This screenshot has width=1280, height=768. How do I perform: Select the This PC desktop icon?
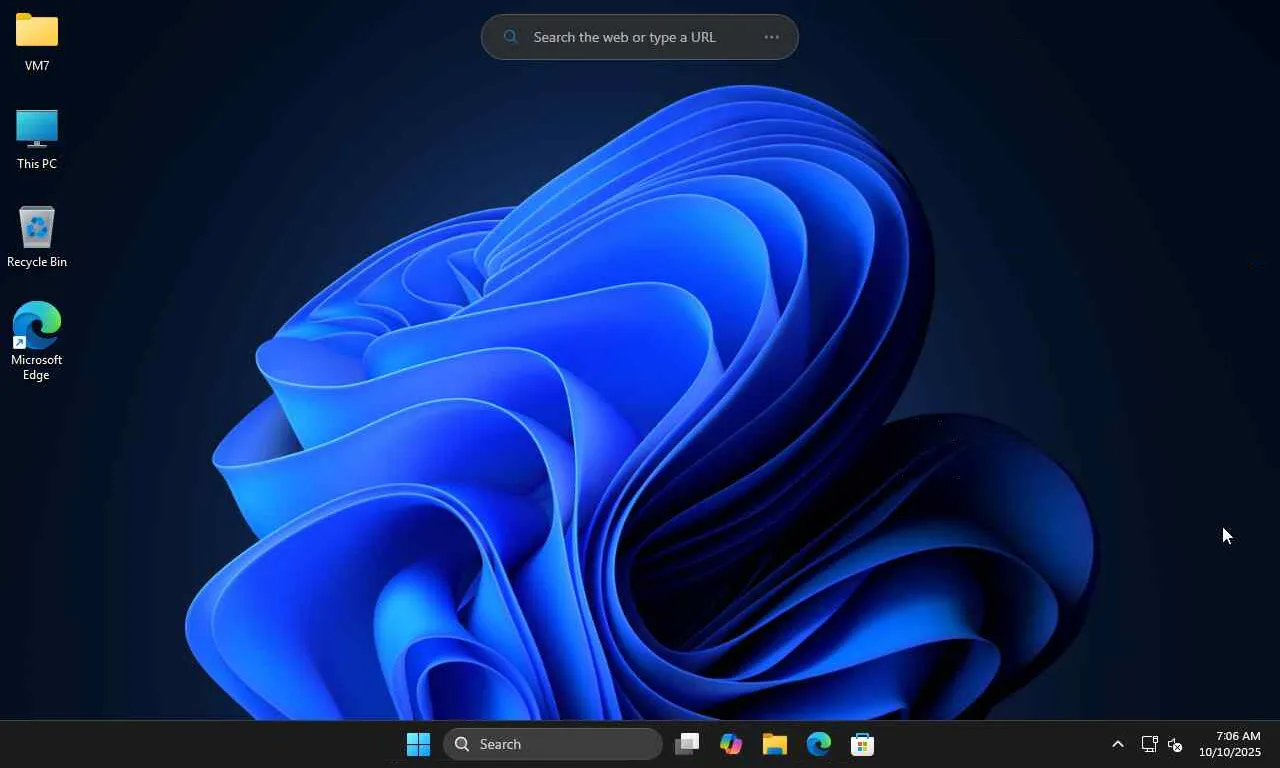pyautogui.click(x=37, y=139)
